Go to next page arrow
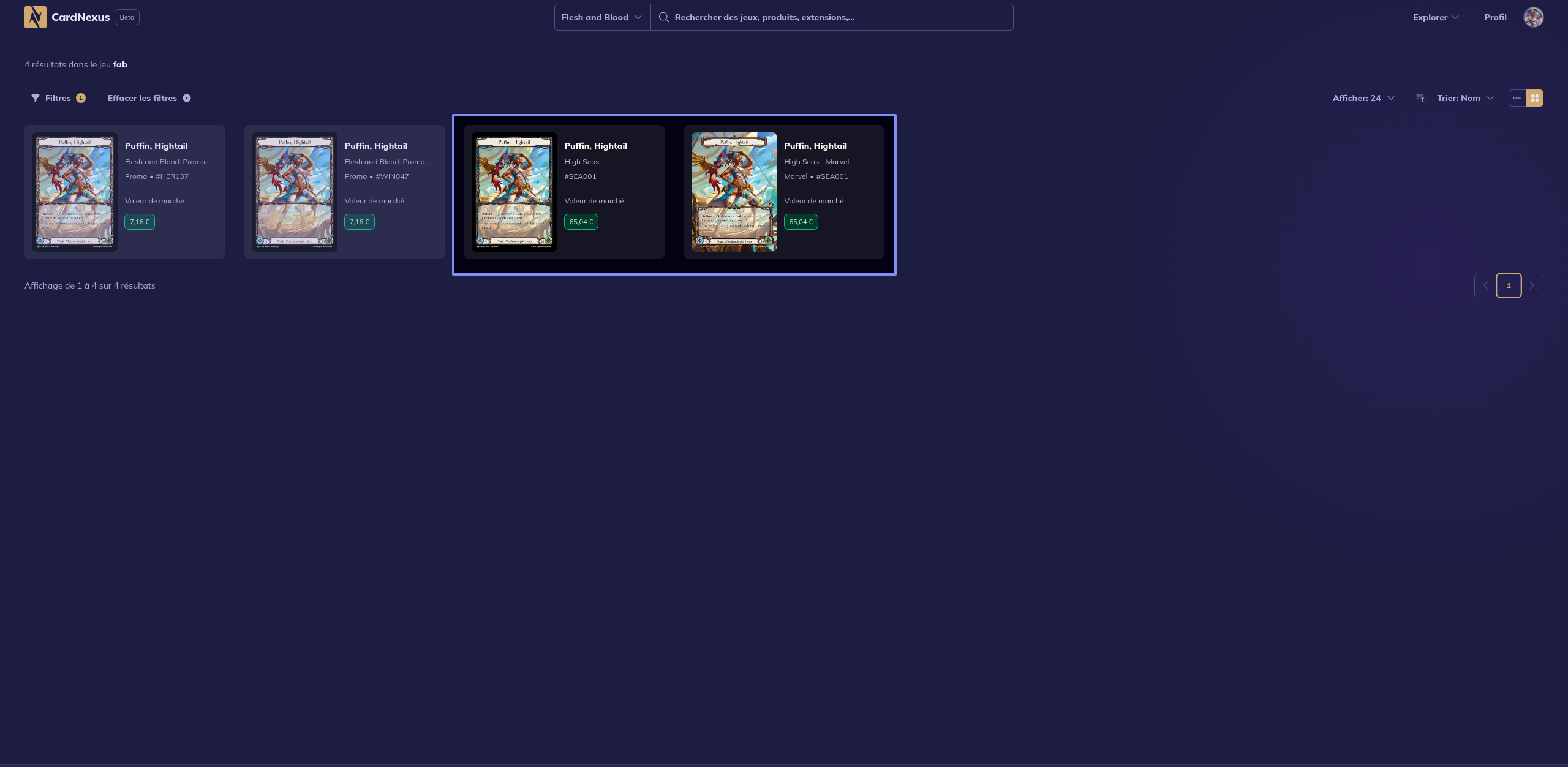Image resolution: width=1568 pixels, height=767 pixels. coord(1532,285)
